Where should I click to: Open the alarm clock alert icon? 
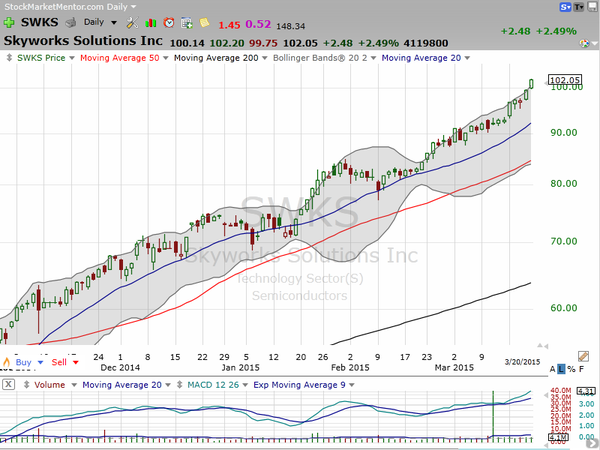pyautogui.click(x=169, y=23)
